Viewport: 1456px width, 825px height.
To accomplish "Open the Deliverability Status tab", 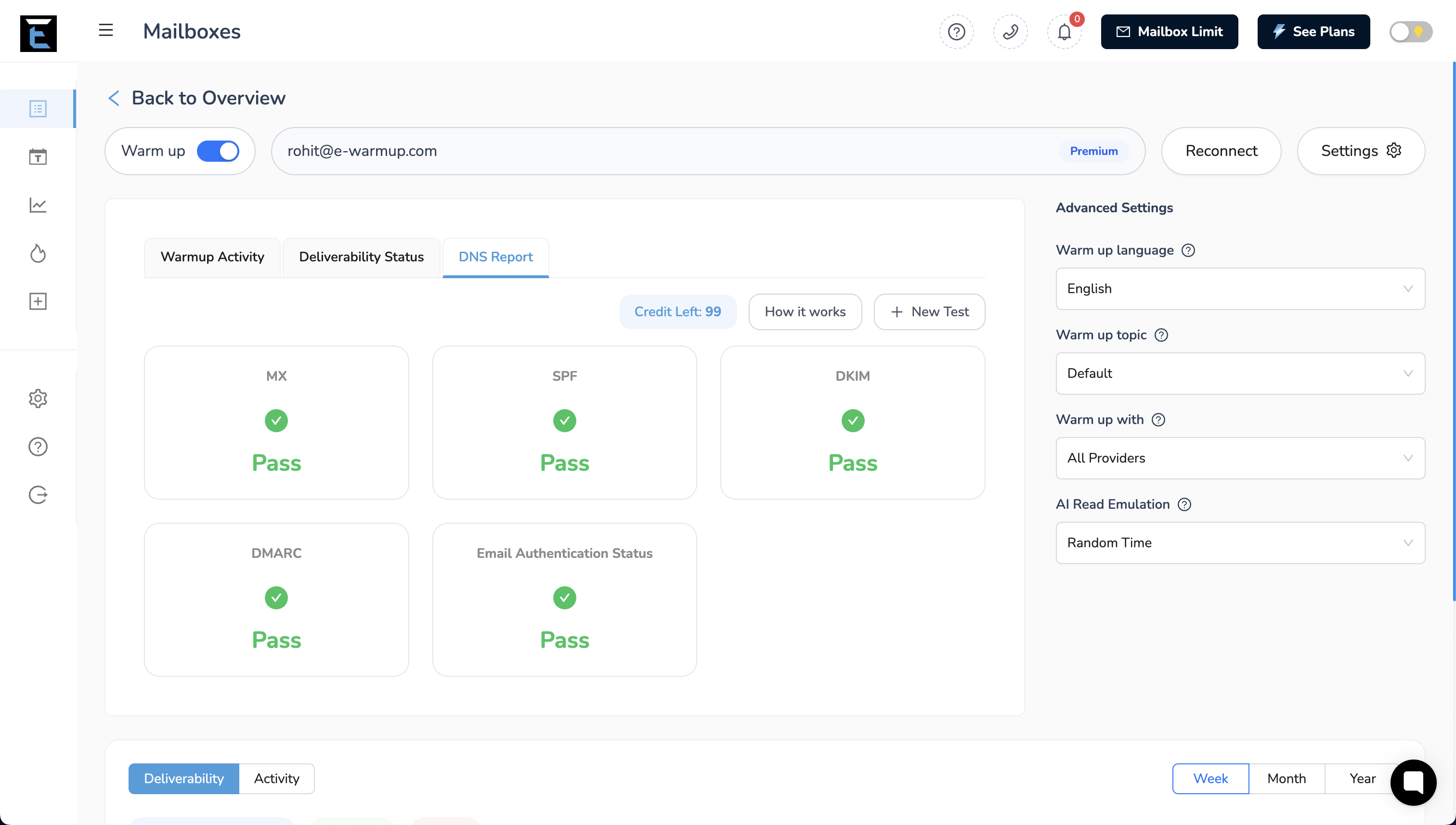I will [361, 257].
